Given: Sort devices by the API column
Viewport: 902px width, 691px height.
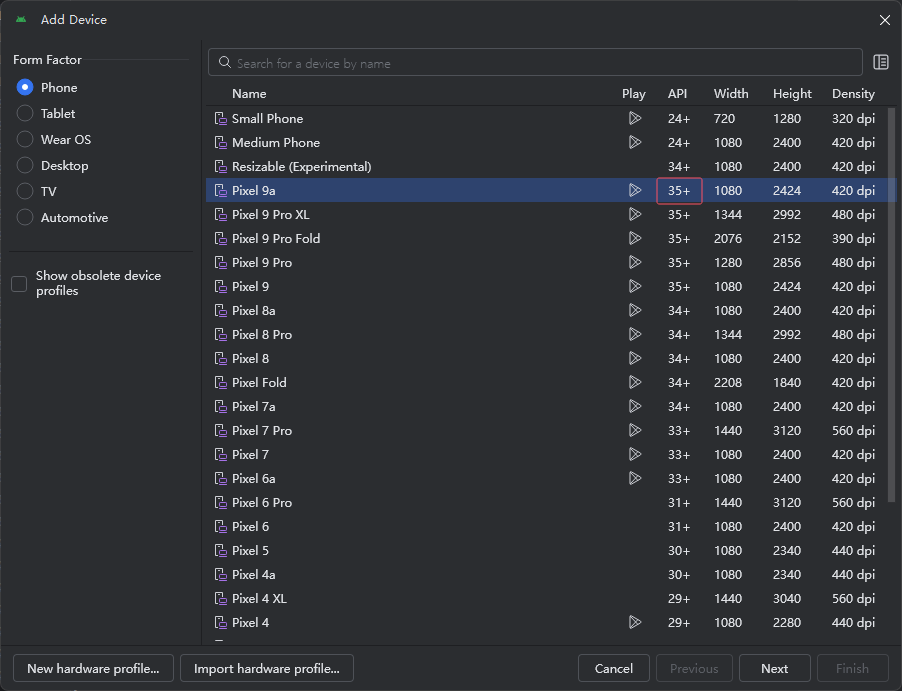Looking at the screenshot, I should (x=677, y=94).
